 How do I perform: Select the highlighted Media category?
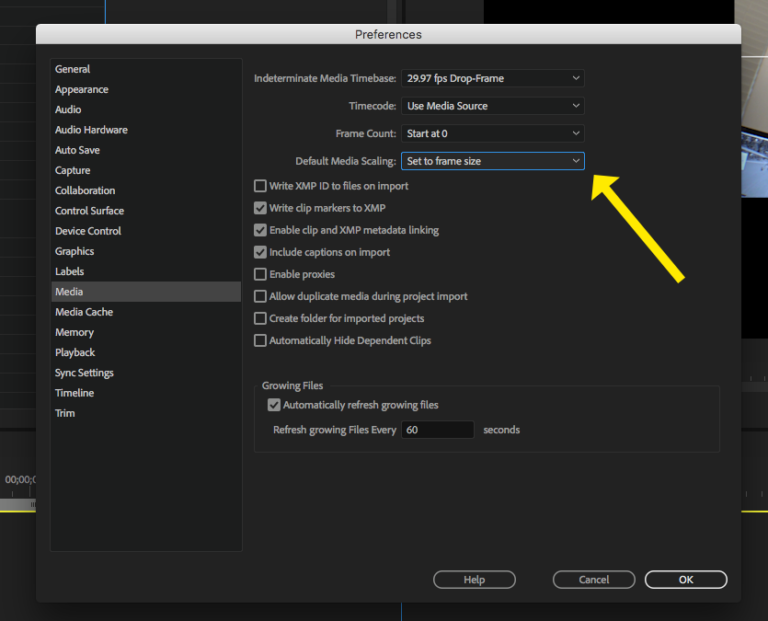point(146,291)
